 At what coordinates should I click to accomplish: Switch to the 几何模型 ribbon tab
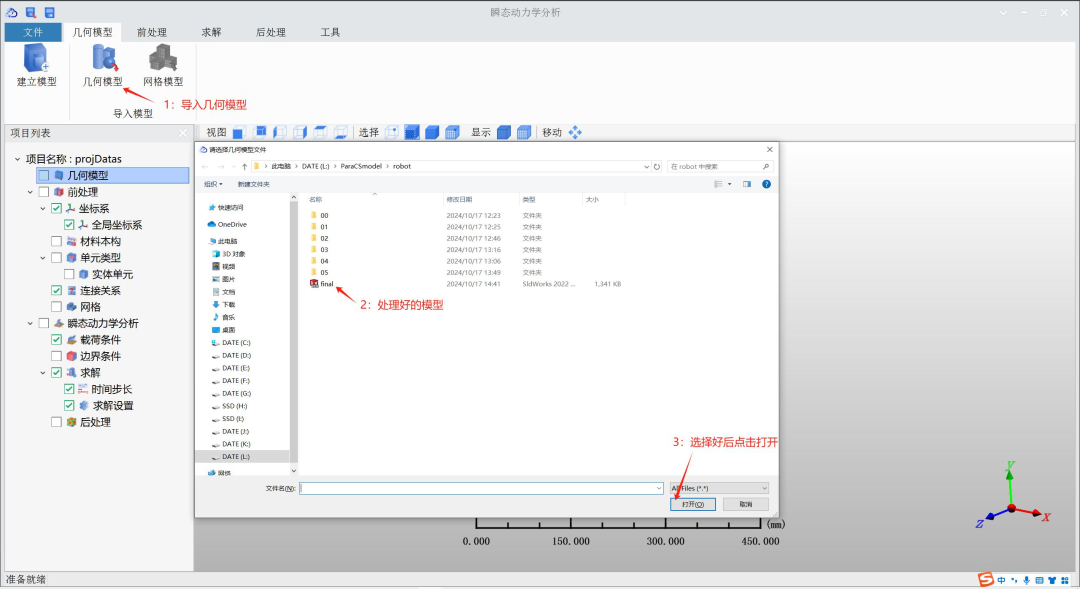[x=92, y=32]
